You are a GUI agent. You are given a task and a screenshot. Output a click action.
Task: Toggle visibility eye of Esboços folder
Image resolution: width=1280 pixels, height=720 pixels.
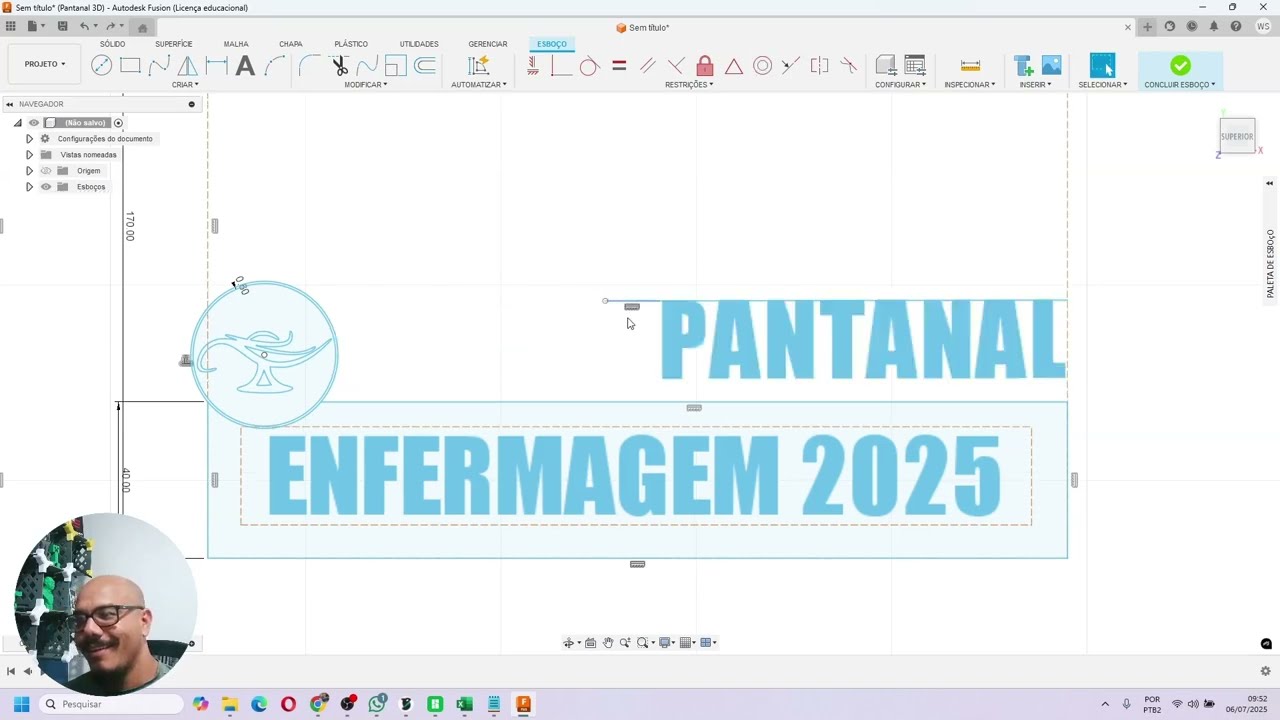pyautogui.click(x=45, y=187)
